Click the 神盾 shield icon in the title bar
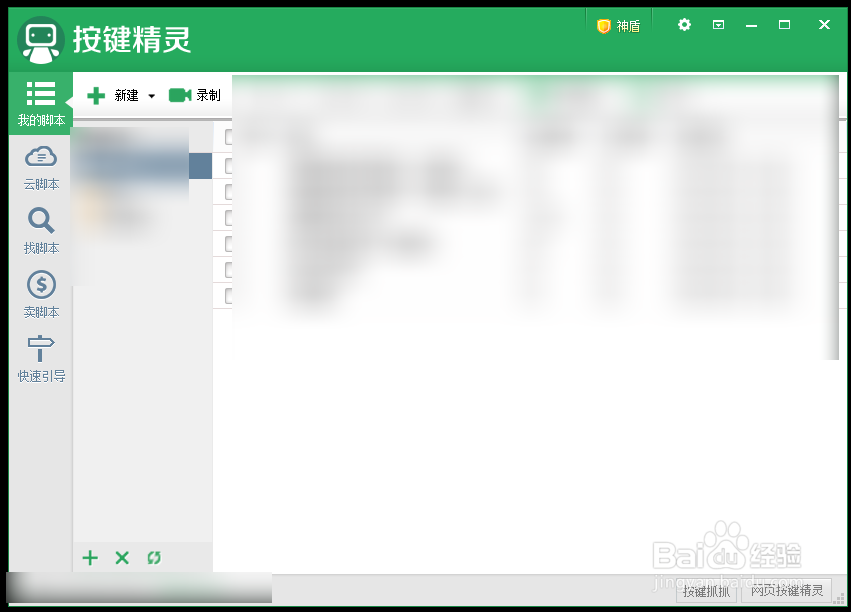Screen dimensions: 851x612 (618, 26)
